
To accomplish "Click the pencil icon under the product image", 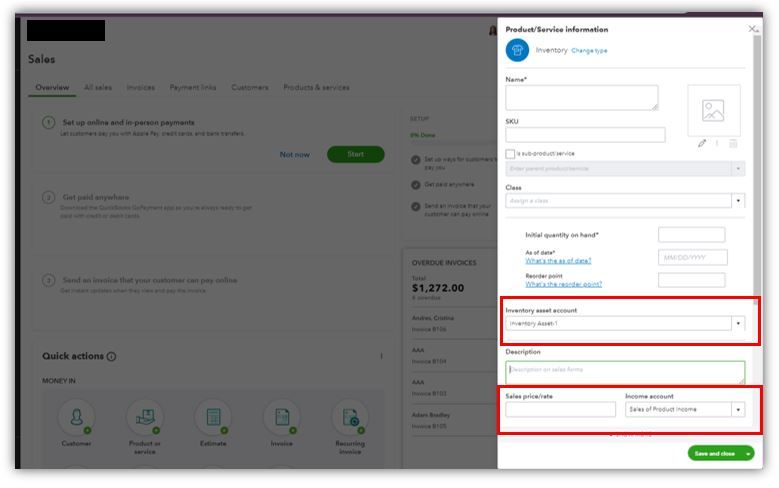I will (701, 144).
